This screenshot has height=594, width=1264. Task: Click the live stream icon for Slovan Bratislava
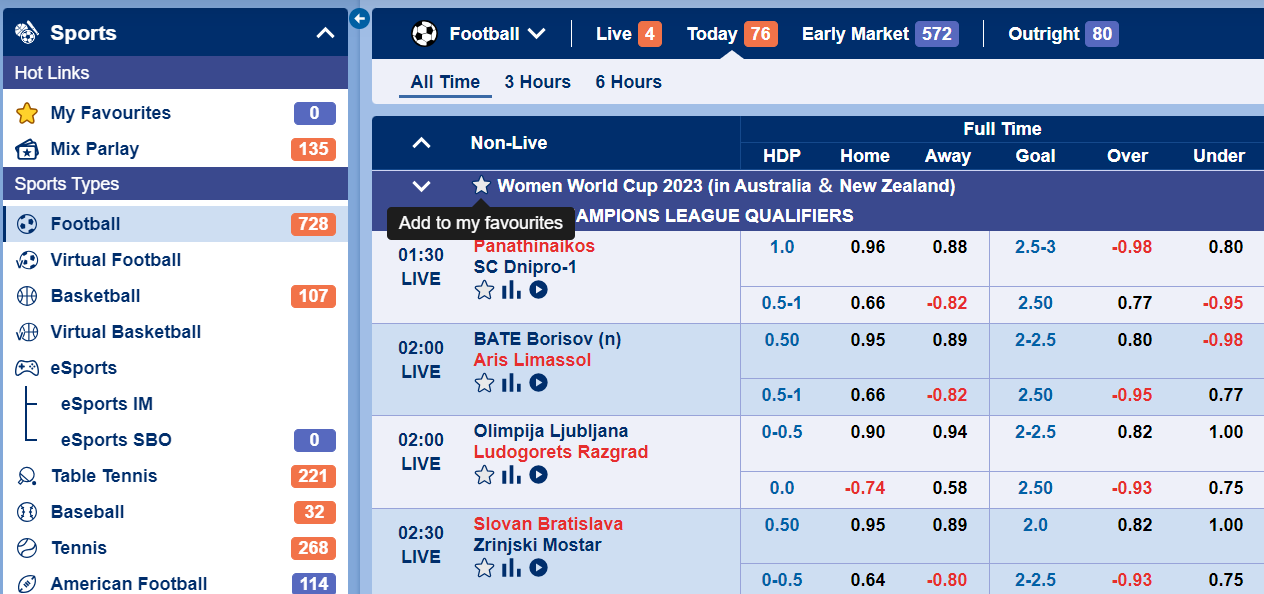(538, 568)
